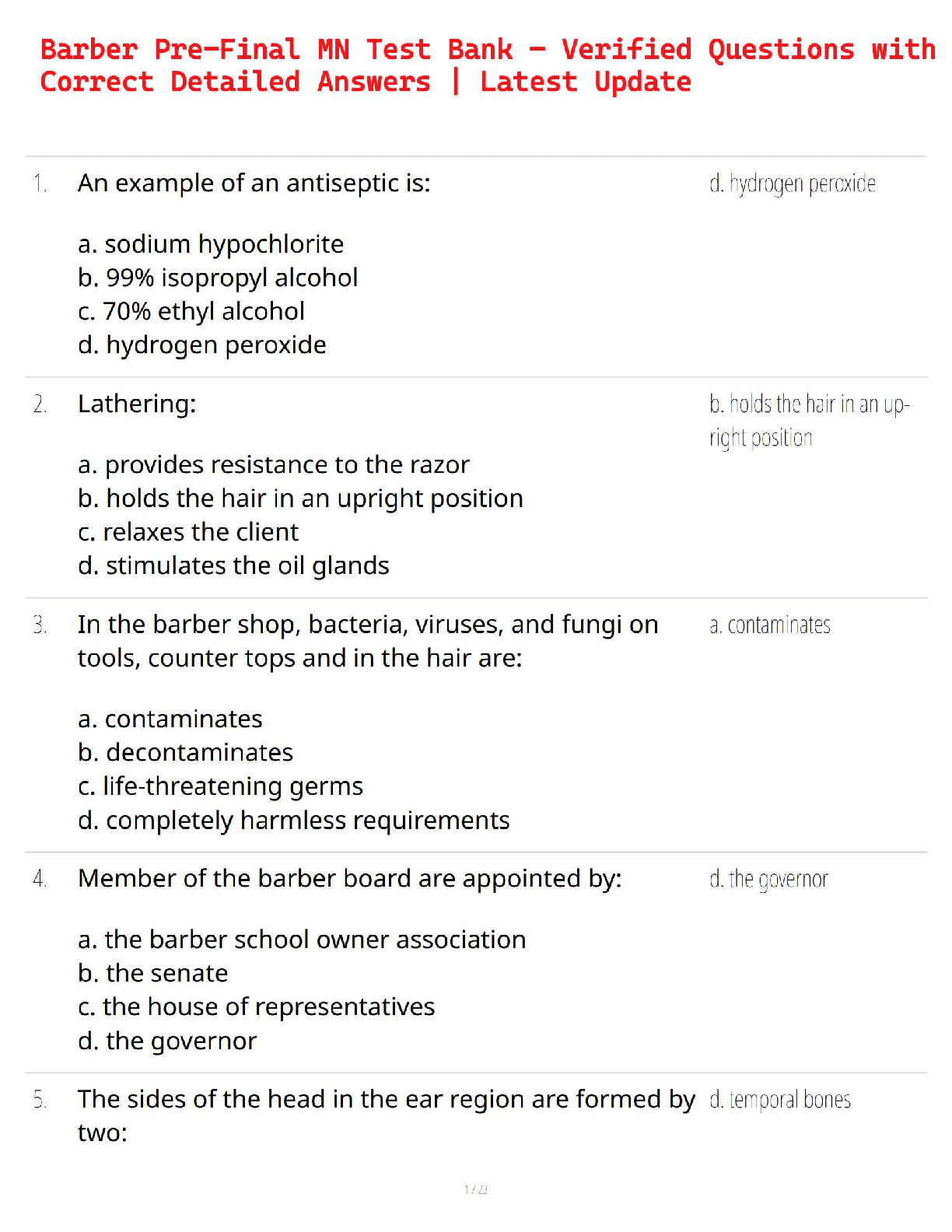The height and width of the screenshot is (1232, 952).
Task: Click the page number indicator at bottom
Action: click(476, 1189)
